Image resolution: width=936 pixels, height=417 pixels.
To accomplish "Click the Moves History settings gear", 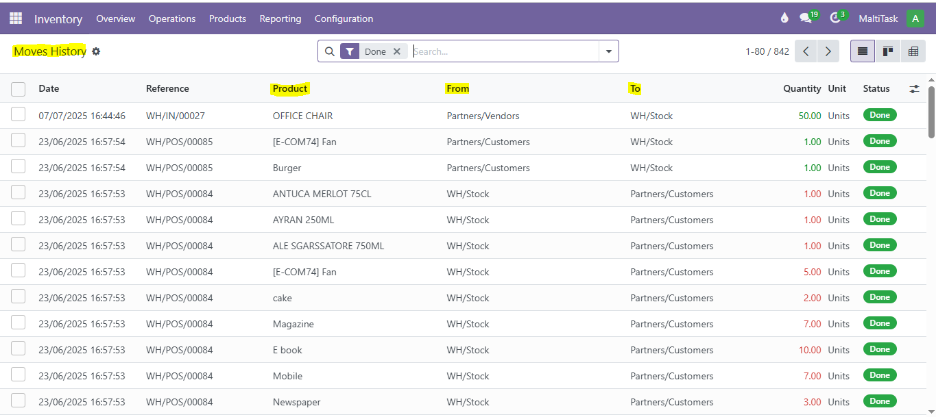I will (x=96, y=51).
